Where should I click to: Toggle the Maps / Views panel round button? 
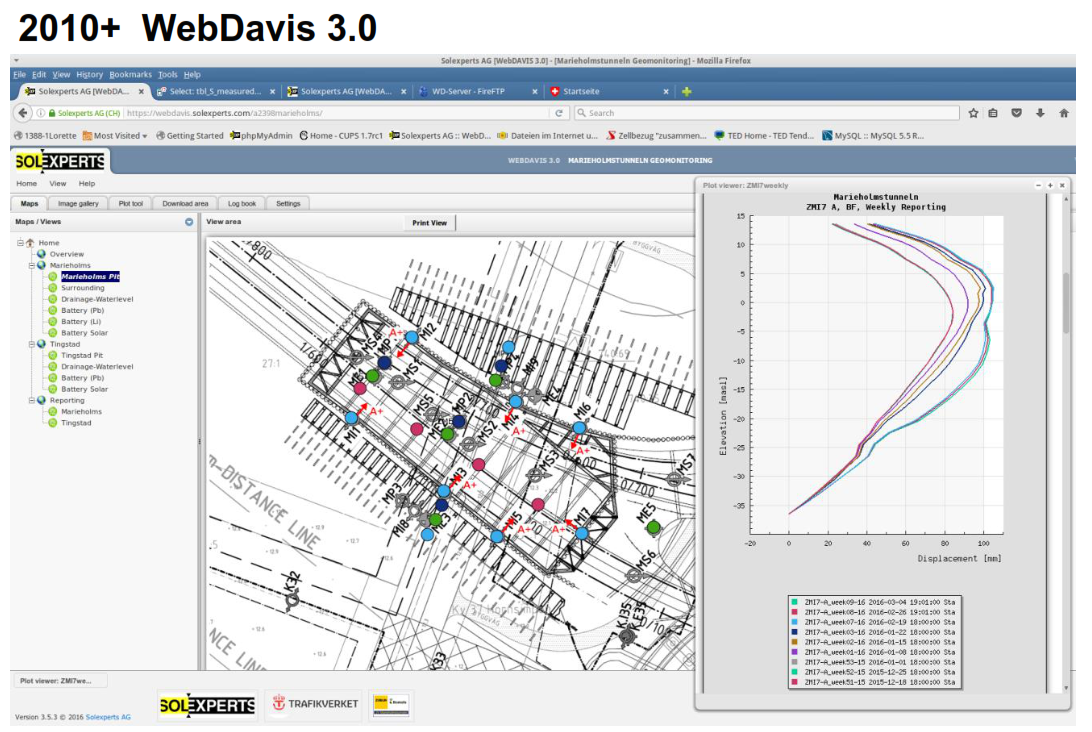coord(189,222)
